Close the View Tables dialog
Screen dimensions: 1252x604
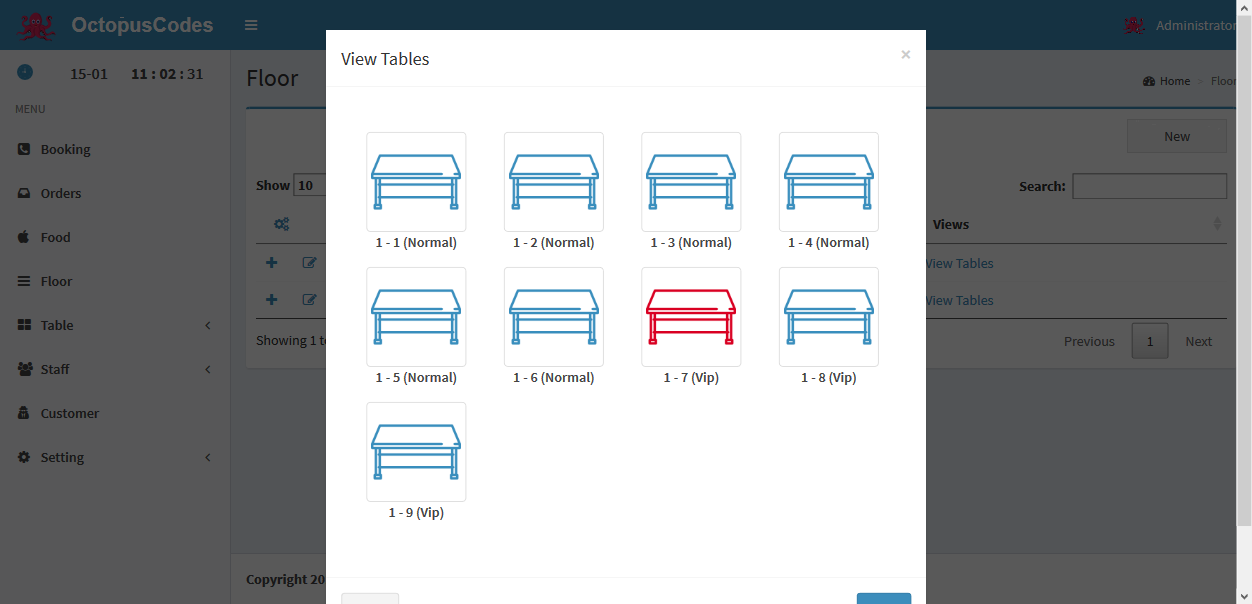pos(905,55)
